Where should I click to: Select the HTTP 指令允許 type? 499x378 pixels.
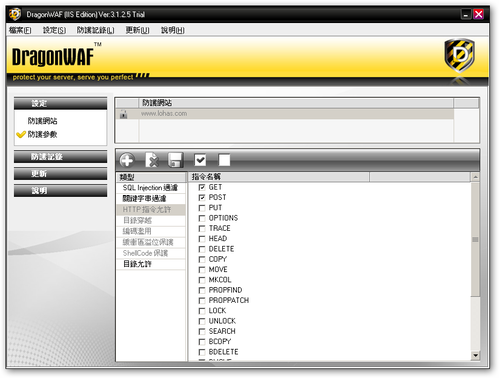[151, 210]
